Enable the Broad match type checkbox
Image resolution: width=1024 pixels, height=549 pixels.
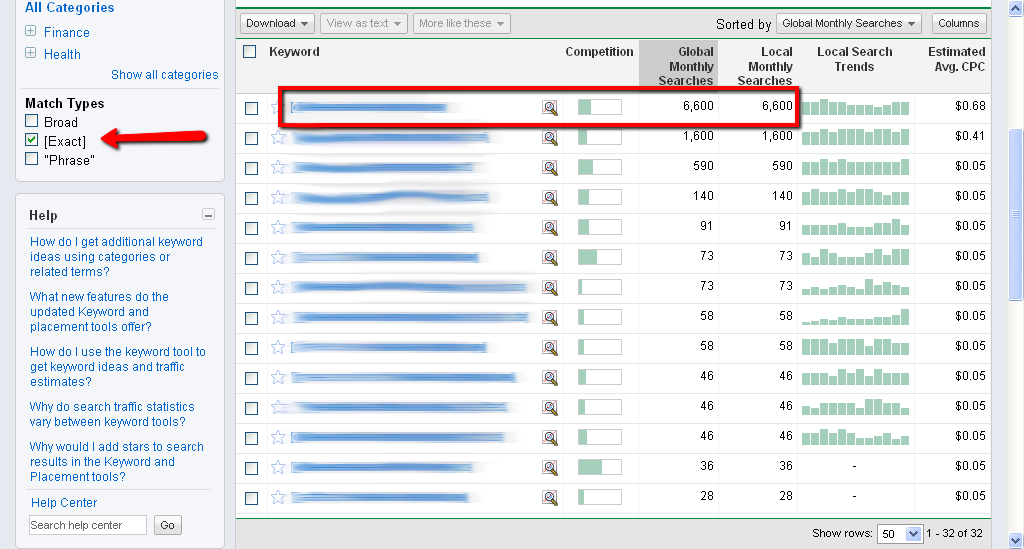pos(32,122)
